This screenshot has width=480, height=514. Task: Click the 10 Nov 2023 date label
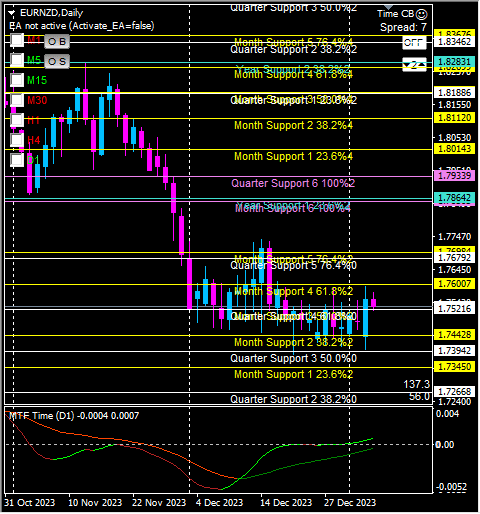(x=95, y=502)
